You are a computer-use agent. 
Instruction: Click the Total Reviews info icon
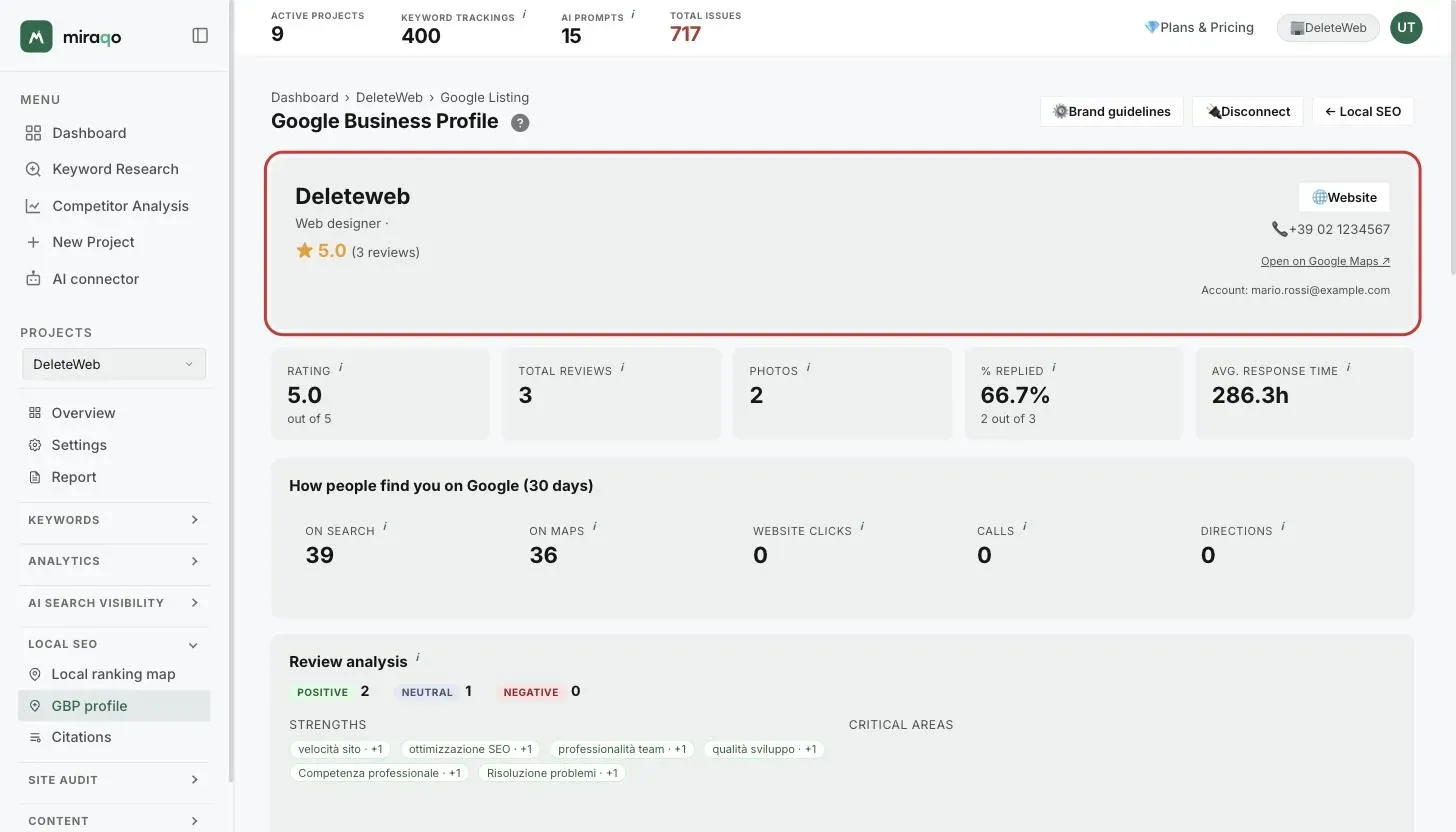(x=622, y=367)
